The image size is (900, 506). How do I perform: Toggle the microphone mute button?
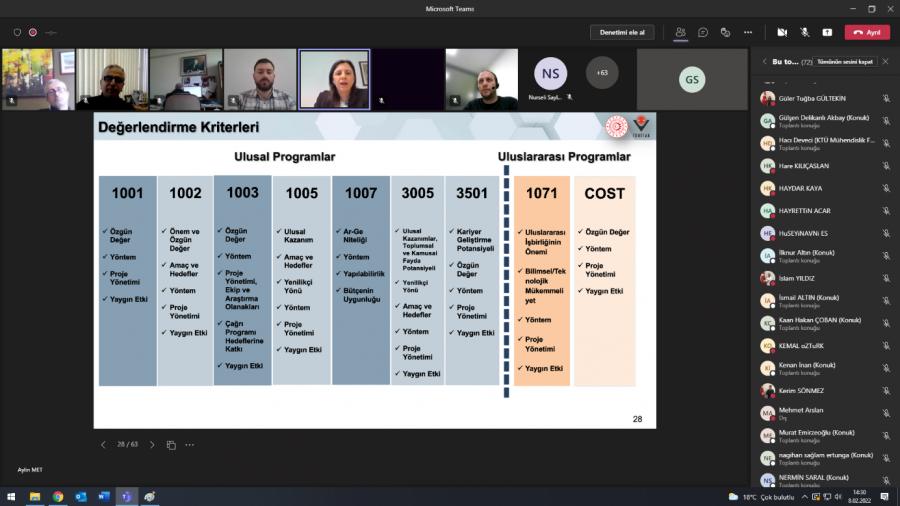point(805,32)
